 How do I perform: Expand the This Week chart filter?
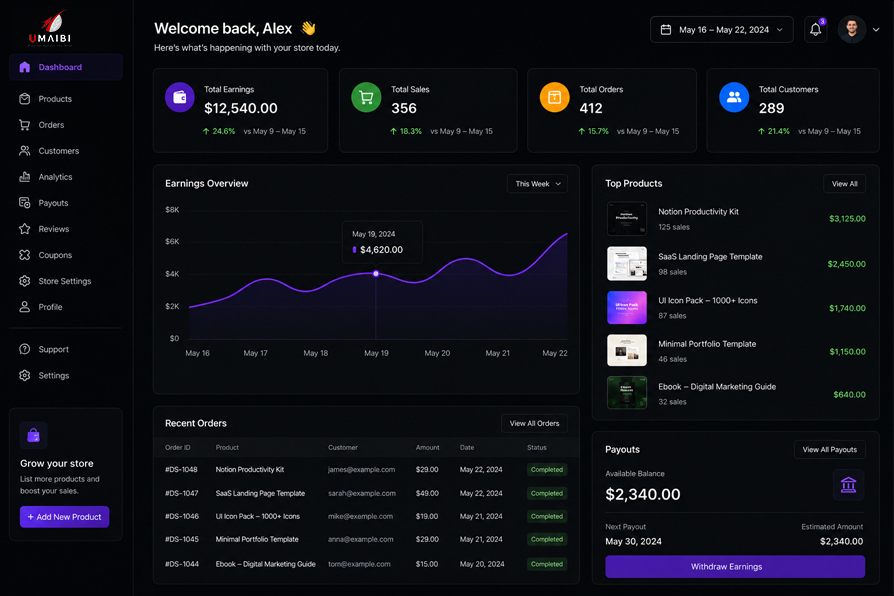point(537,184)
